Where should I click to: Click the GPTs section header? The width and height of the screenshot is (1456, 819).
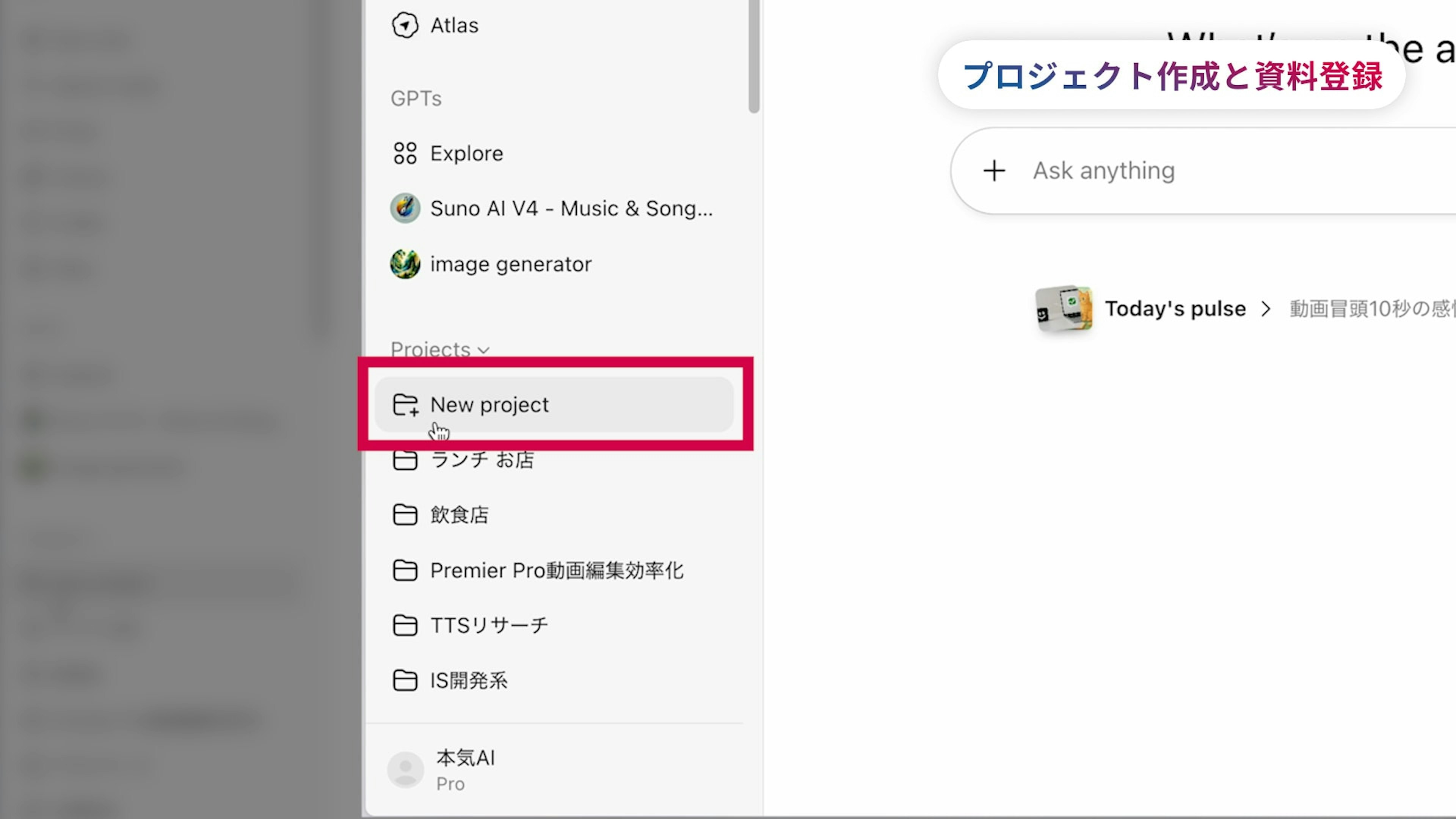[x=416, y=98]
